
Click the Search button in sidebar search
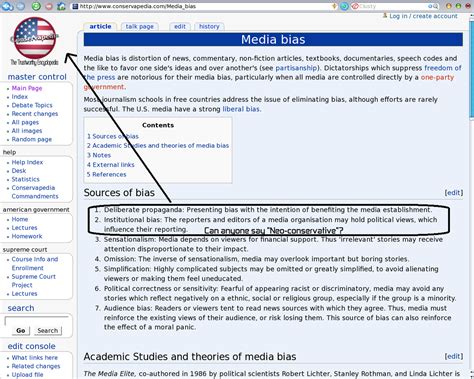(x=48, y=331)
